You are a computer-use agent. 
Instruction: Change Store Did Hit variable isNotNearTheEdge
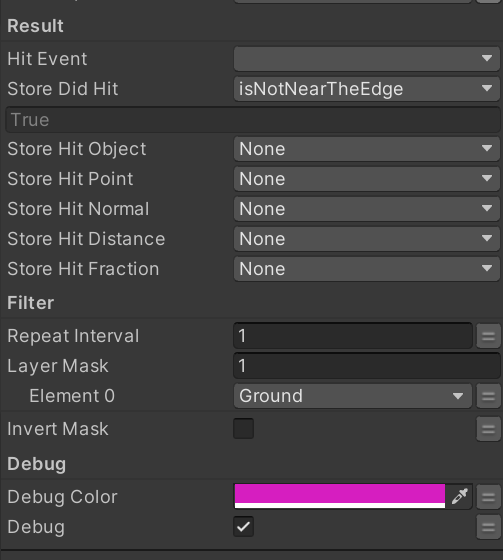pos(367,89)
